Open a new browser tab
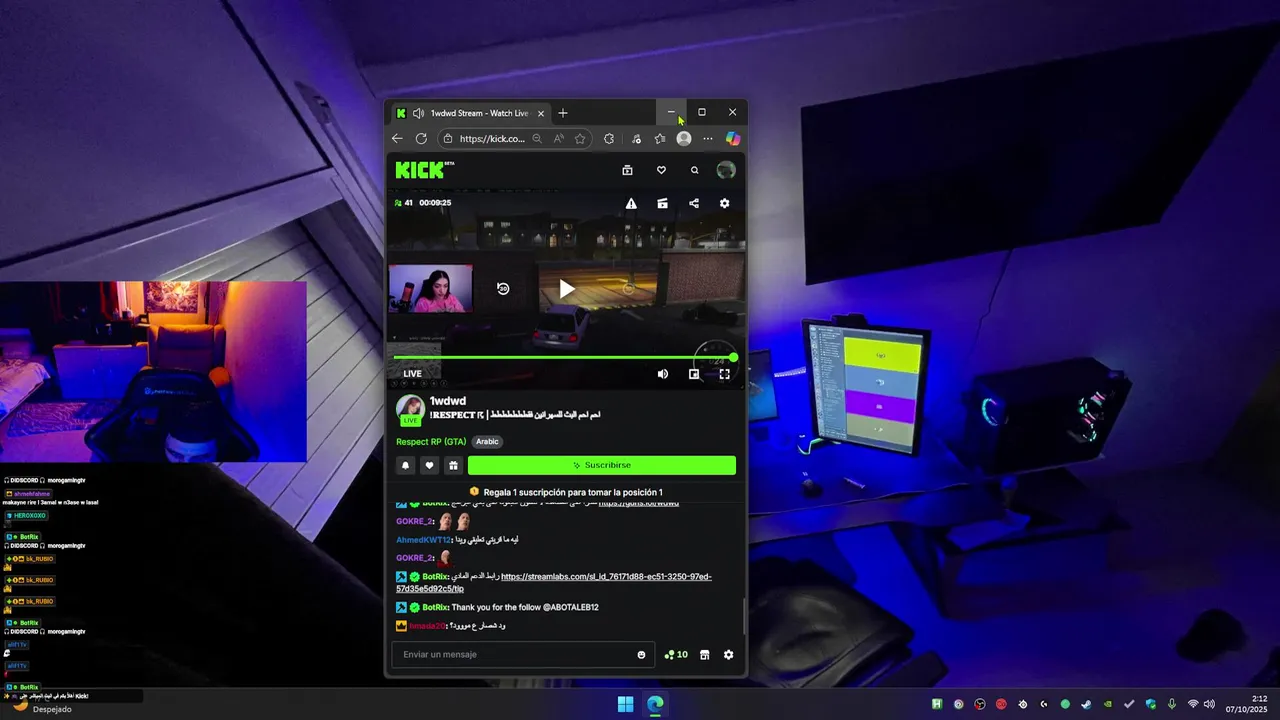The height and width of the screenshot is (720, 1280). [563, 113]
